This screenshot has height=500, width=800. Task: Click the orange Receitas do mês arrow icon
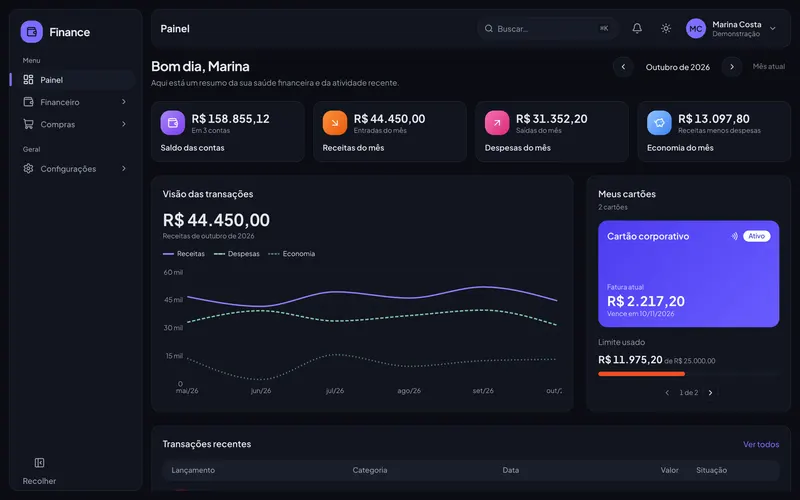(335, 123)
